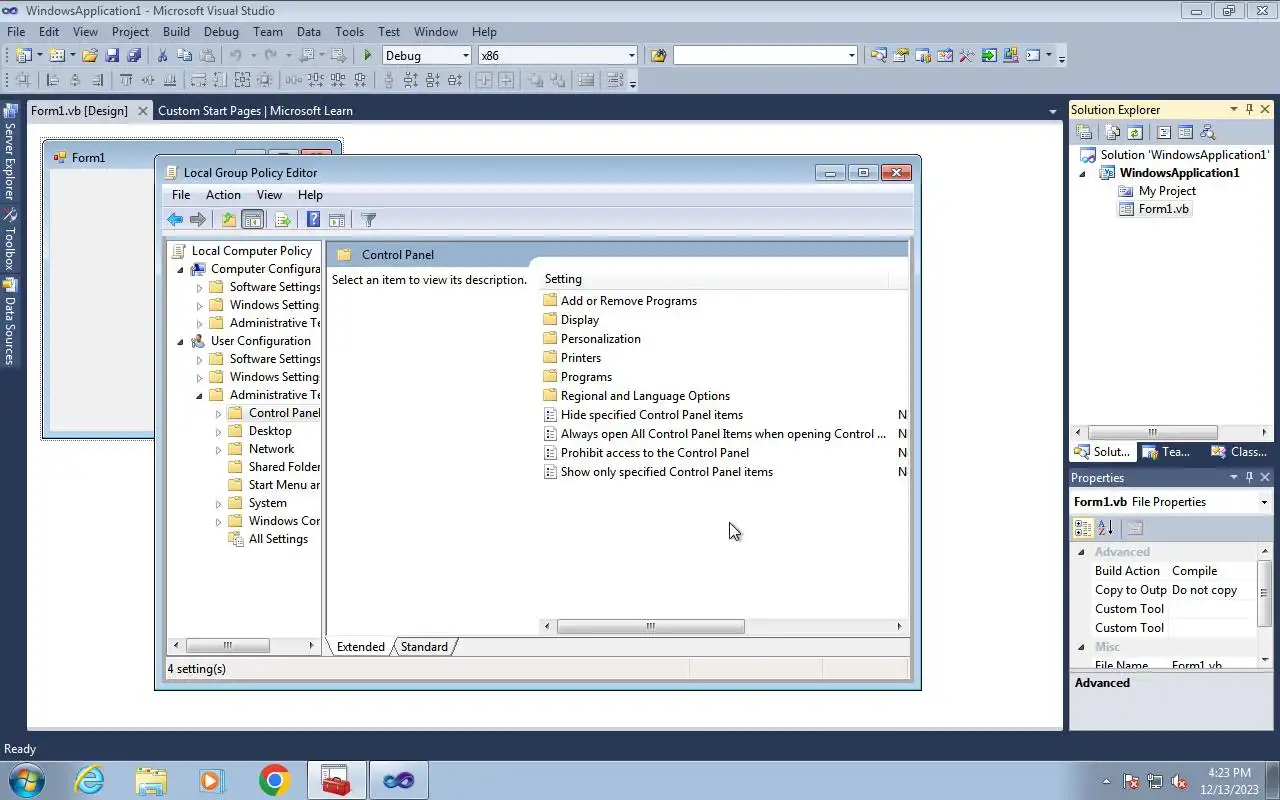Expand the Network tree node

pyautogui.click(x=219, y=449)
